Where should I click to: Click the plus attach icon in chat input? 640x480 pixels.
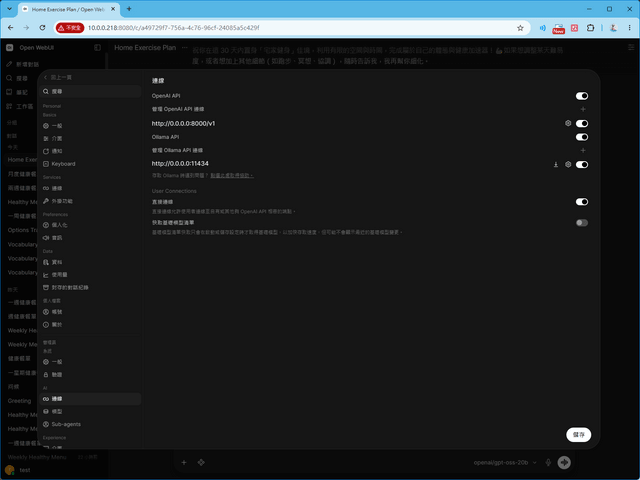click(184, 462)
